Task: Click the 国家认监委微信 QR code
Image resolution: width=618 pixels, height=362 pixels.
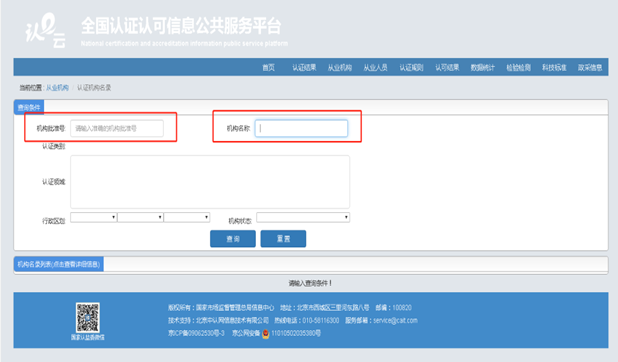Action: pos(87,317)
